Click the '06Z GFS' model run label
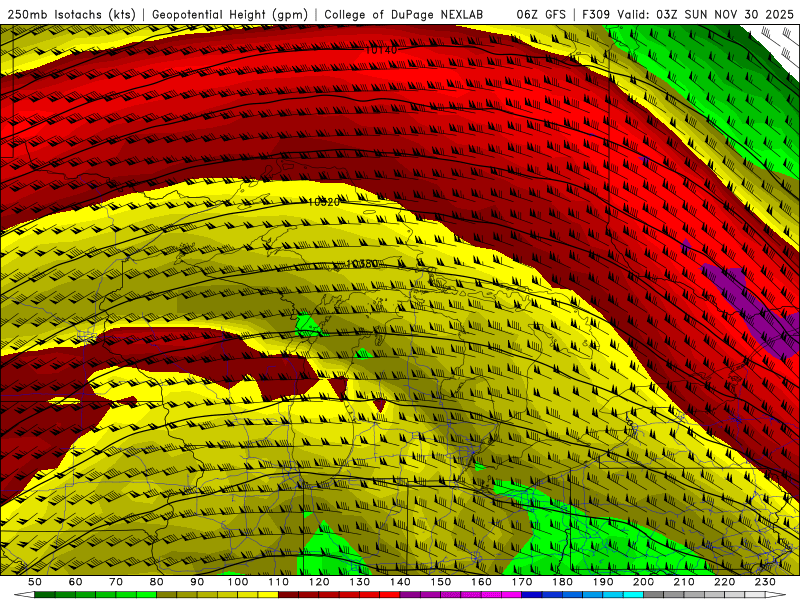Screen dimensions: 800x600 pyautogui.click(x=541, y=14)
